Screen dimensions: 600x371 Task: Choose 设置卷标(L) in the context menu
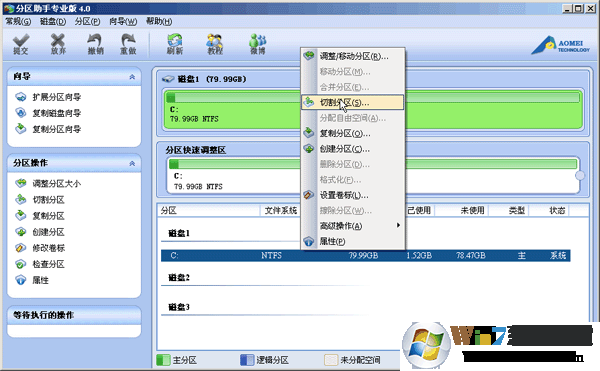pyautogui.click(x=353, y=195)
